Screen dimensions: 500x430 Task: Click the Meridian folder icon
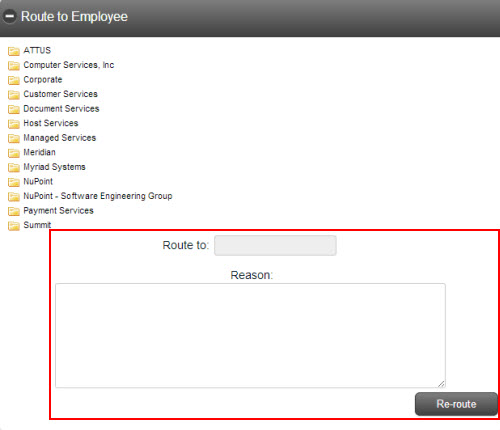click(x=14, y=153)
